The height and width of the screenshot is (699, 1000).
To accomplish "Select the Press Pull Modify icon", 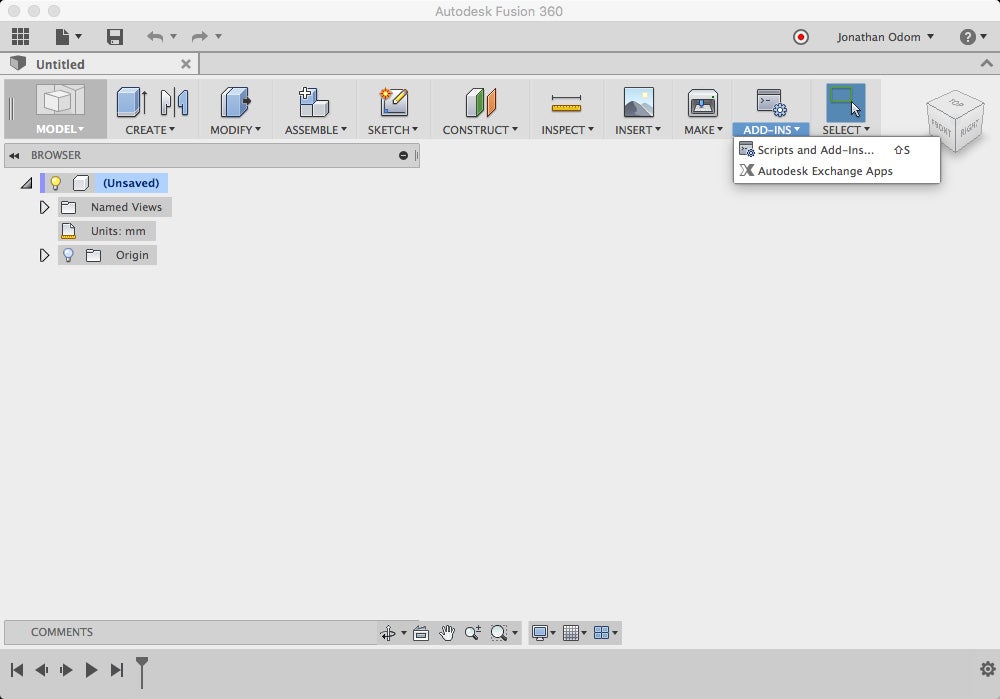I will (235, 102).
